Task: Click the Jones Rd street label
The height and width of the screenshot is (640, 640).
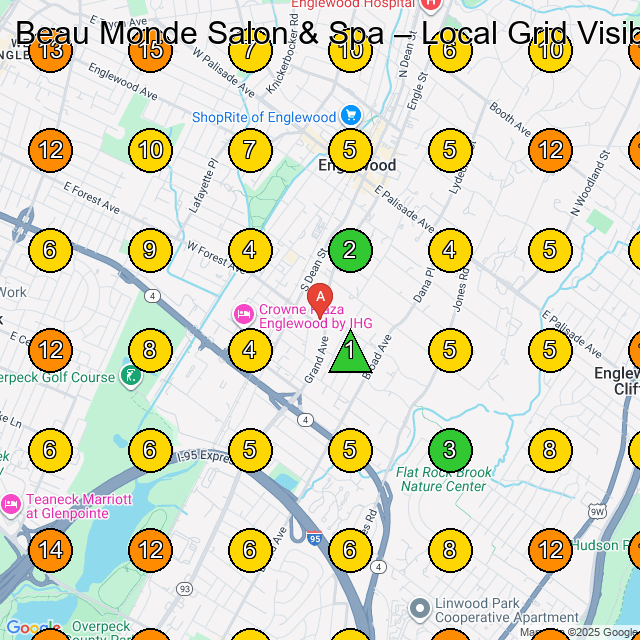Action: pos(460,290)
